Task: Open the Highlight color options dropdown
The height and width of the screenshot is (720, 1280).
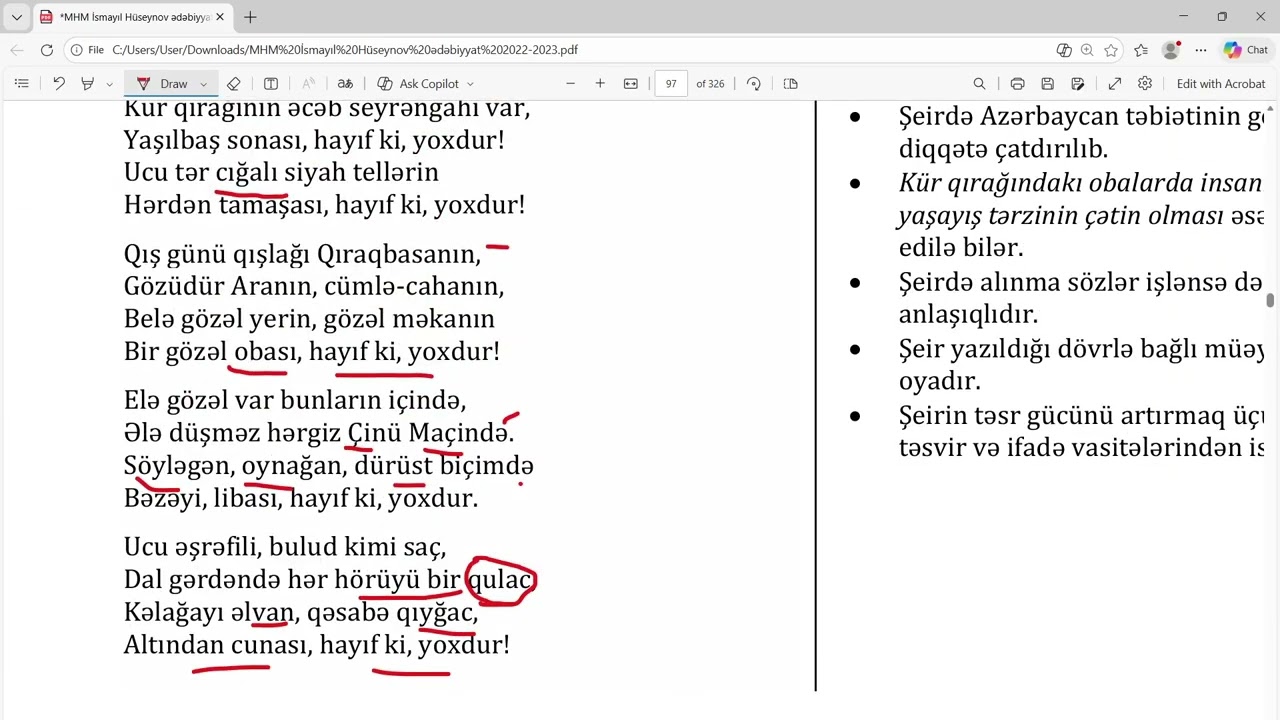Action: (x=109, y=84)
